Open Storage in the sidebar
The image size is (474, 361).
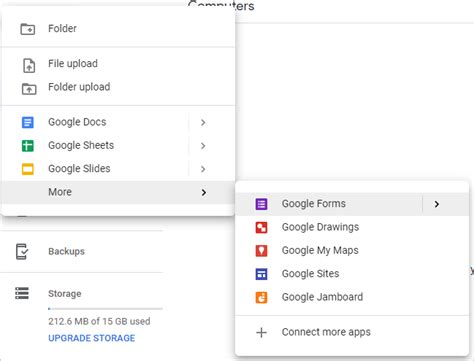pyautogui.click(x=65, y=294)
